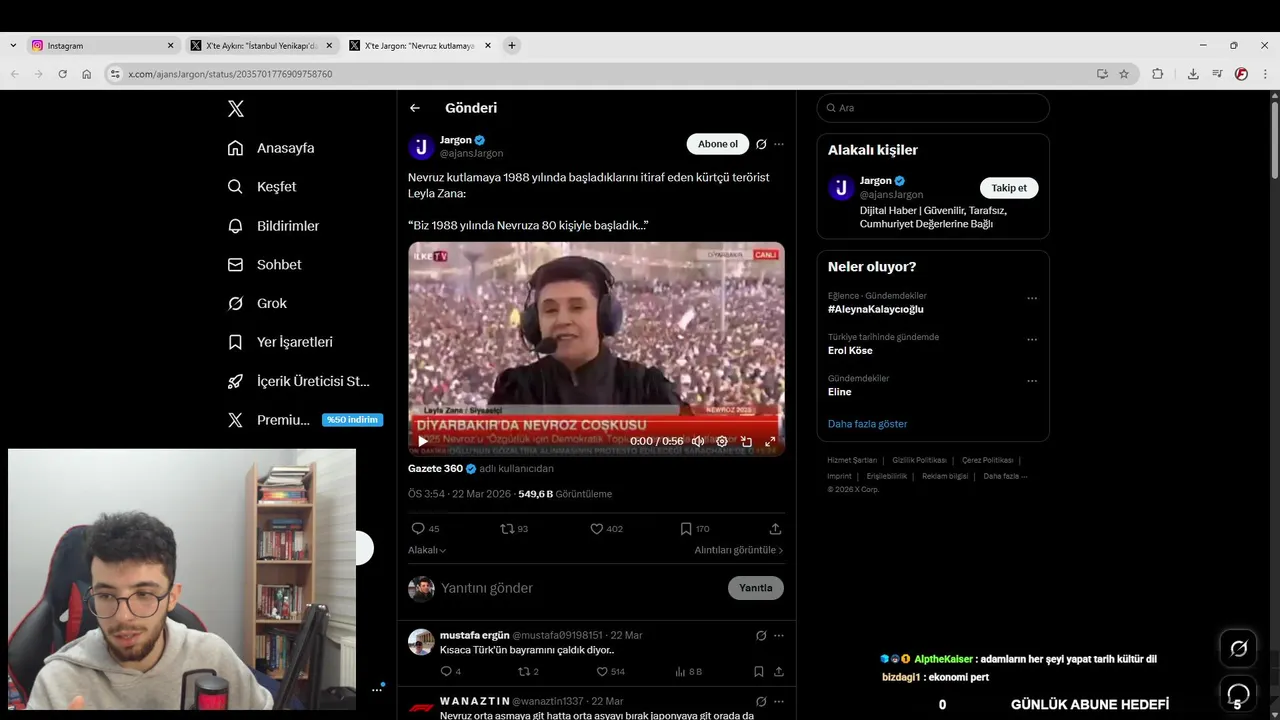1280x720 pixels.
Task: Open the #AleynaKalaycıoğlu trend
Action: [876, 309]
